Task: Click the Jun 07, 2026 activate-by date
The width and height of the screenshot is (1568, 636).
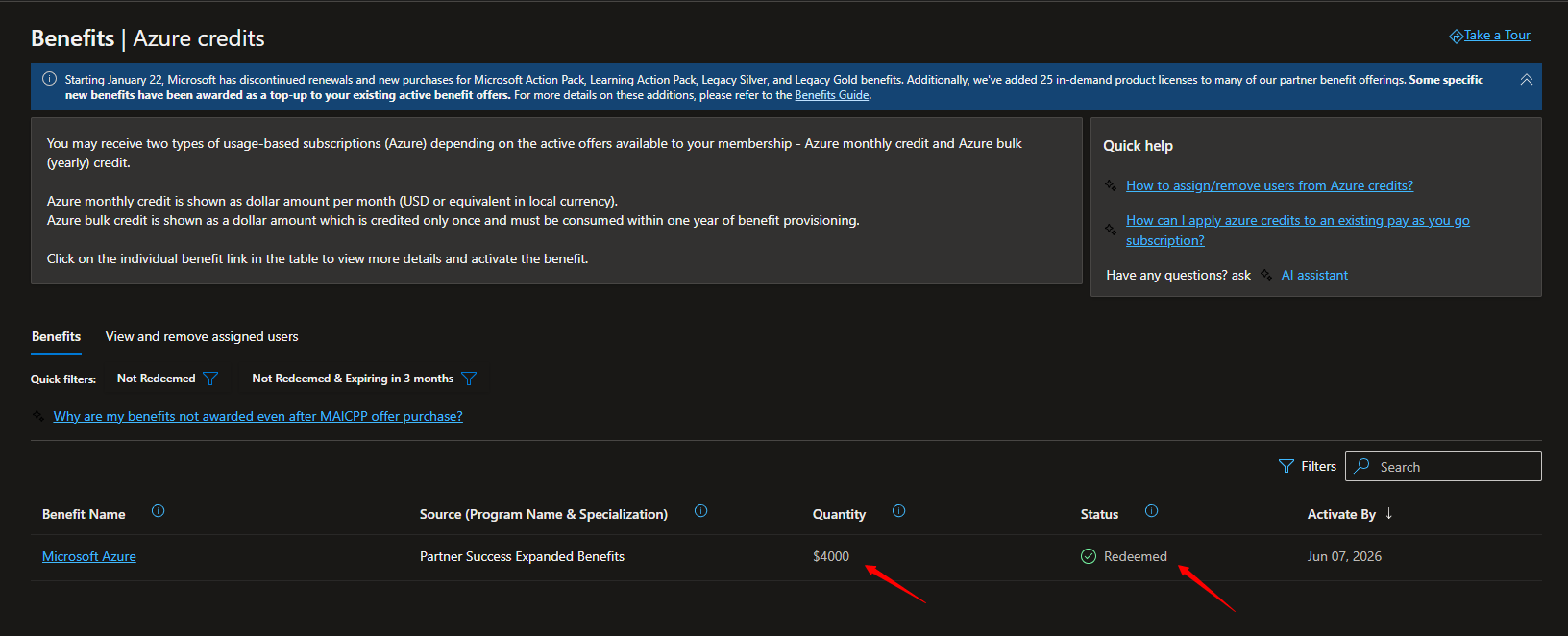Action: (1344, 556)
